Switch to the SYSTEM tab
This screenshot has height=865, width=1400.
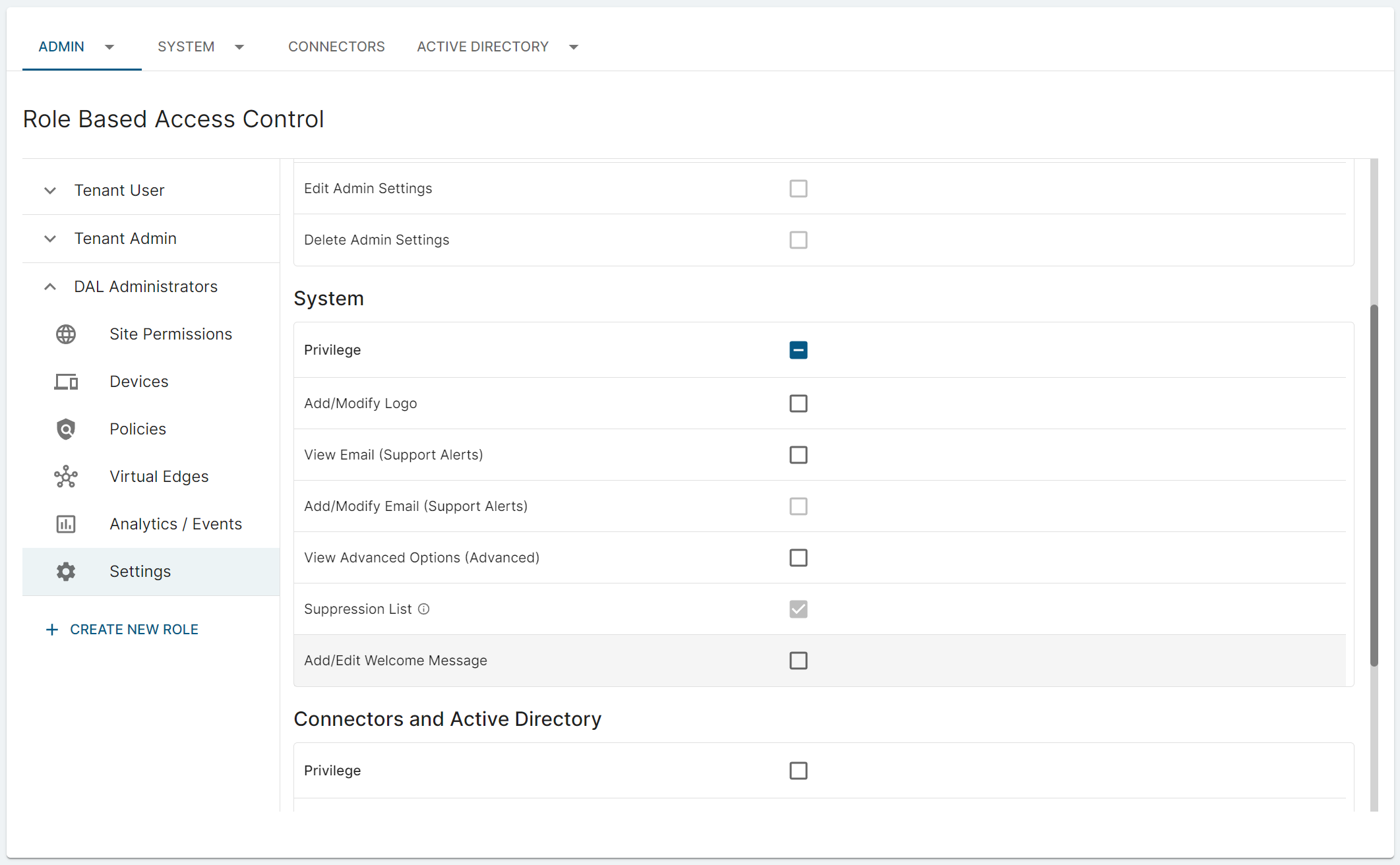point(186,47)
